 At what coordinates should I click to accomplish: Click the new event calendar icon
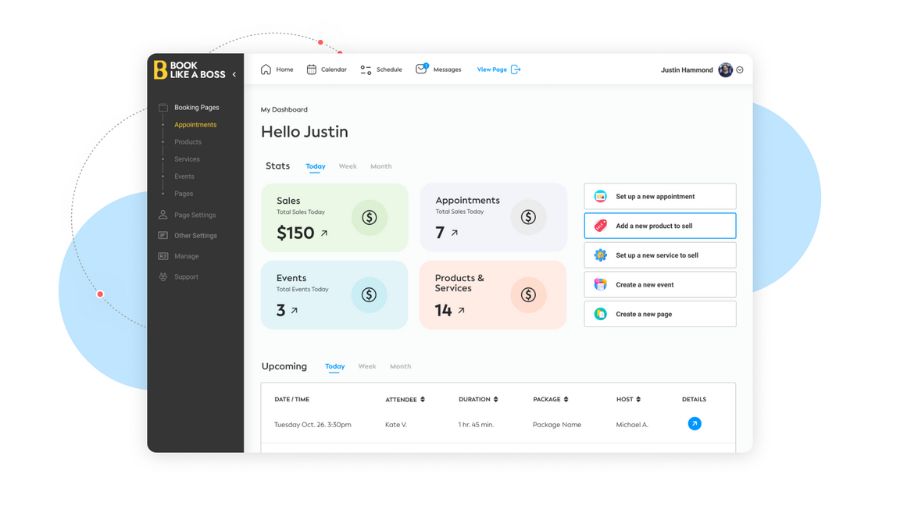pyautogui.click(x=600, y=285)
